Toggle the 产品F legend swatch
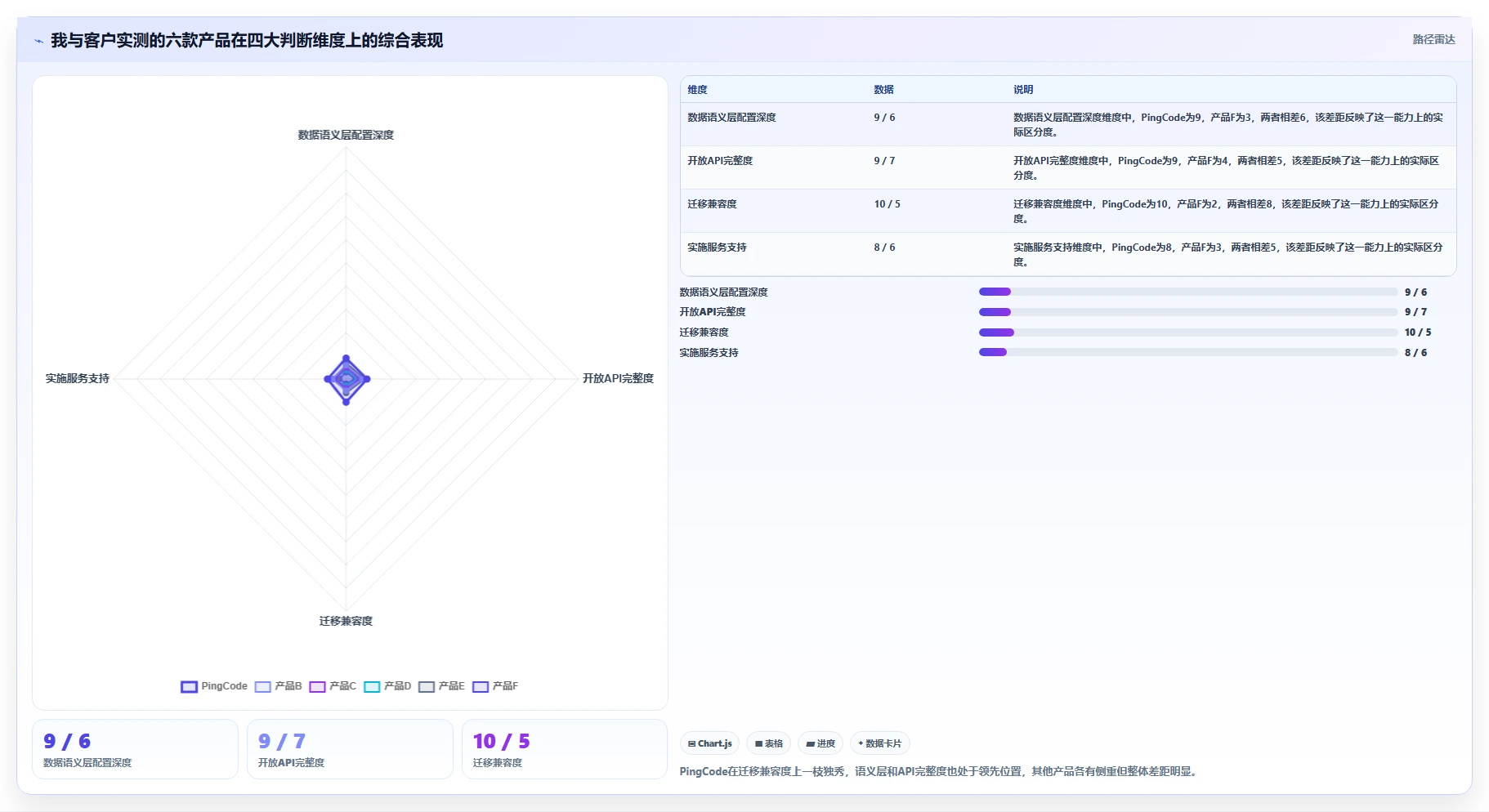The image size is (1489, 812). [x=481, y=687]
